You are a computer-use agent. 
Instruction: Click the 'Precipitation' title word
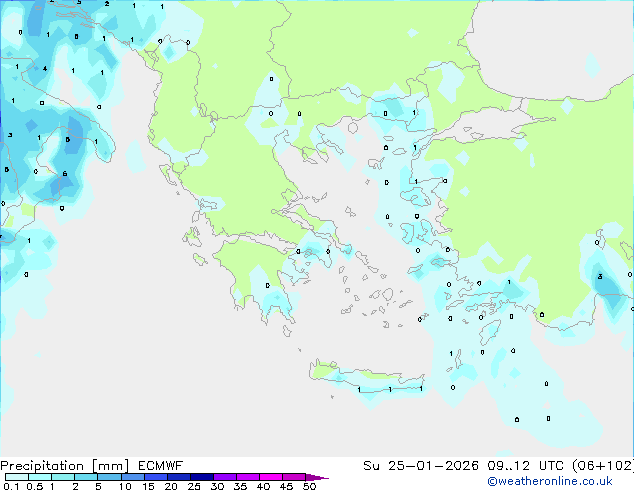42,466
